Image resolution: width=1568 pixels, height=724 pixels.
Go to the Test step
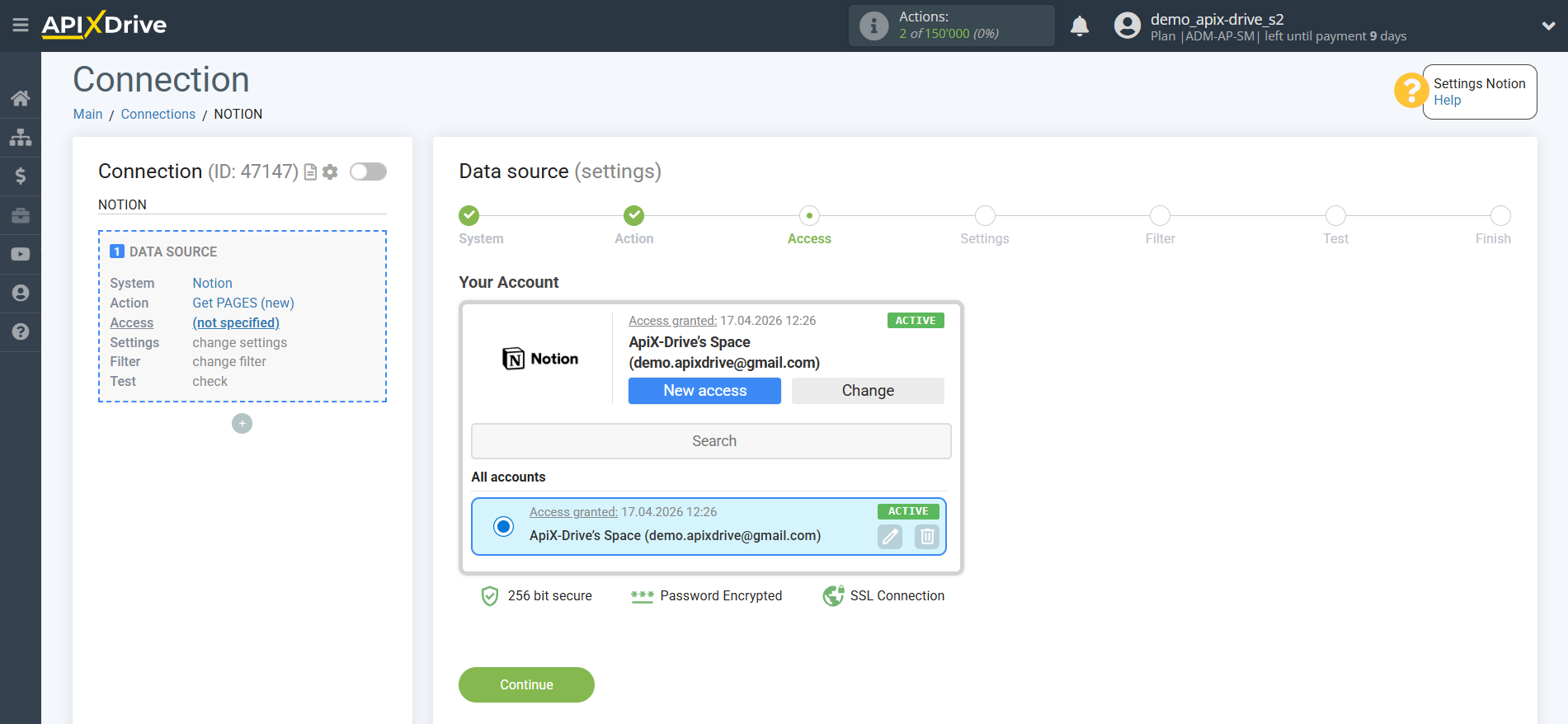tap(1335, 216)
